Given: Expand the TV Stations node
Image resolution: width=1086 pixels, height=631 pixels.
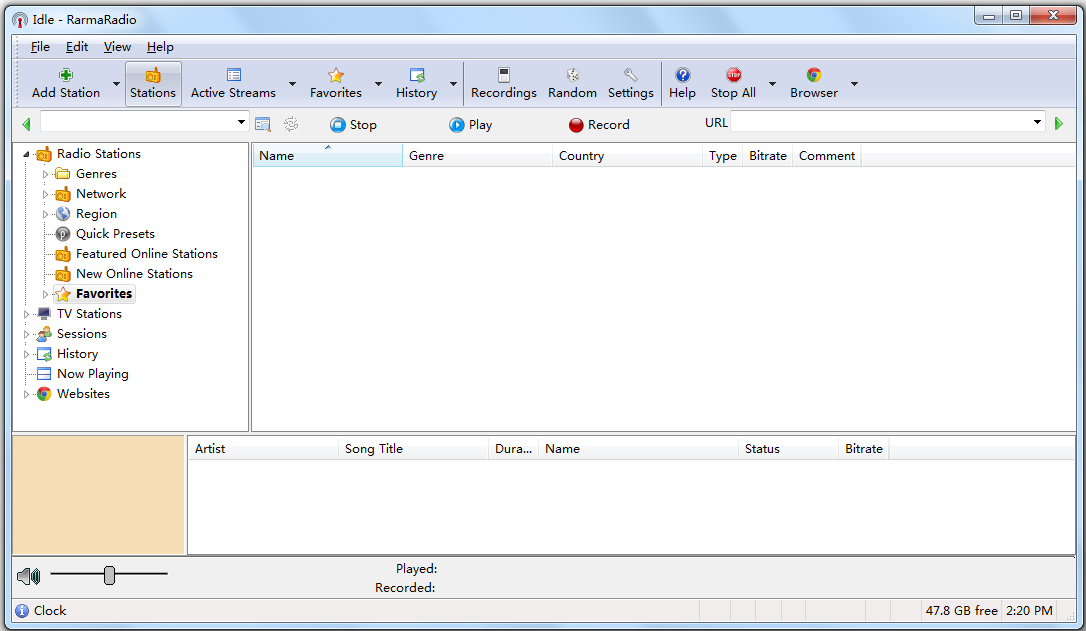Looking at the screenshot, I should 26,314.
